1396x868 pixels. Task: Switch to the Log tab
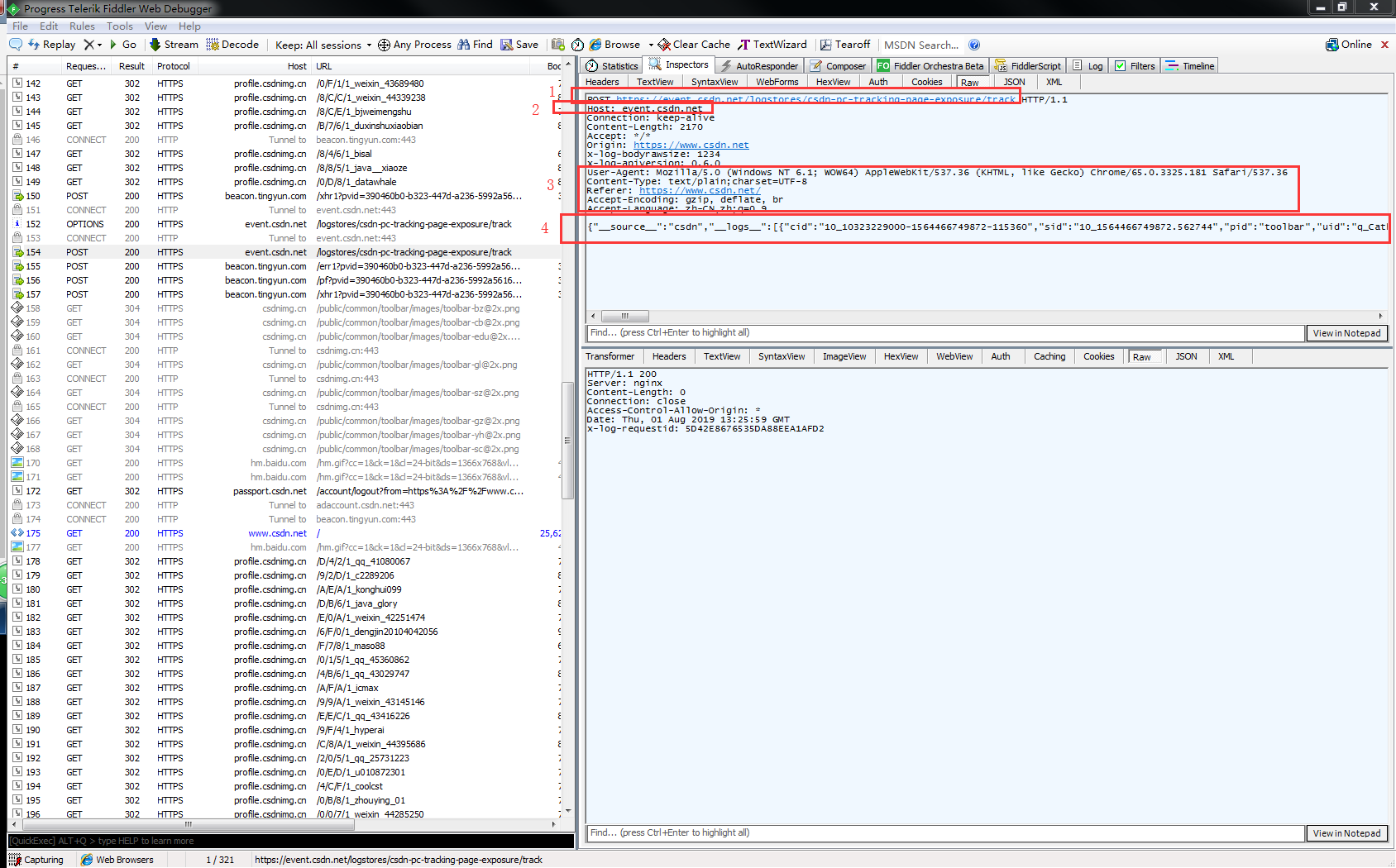coord(1088,66)
